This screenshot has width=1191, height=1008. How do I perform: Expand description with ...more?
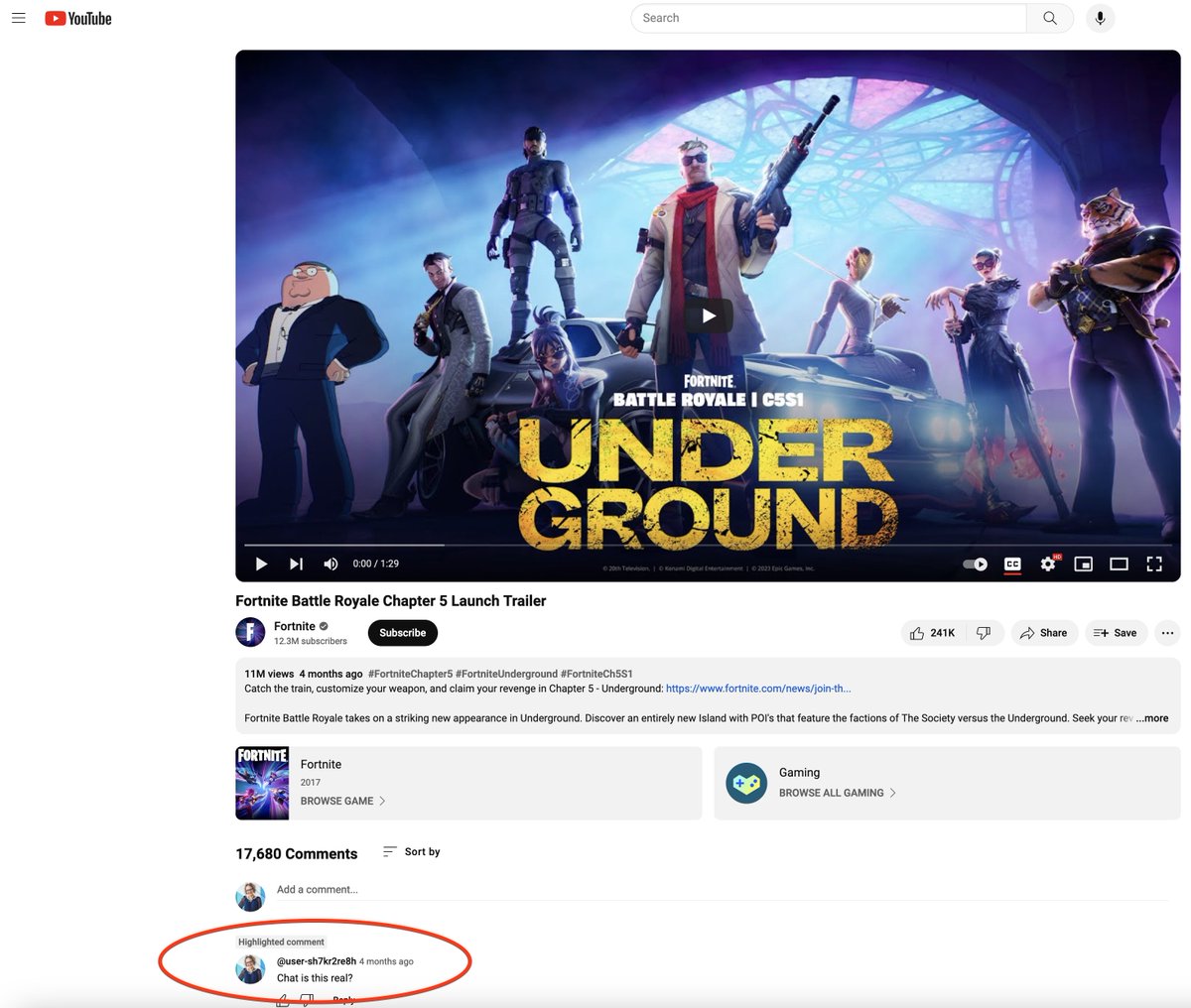coord(1152,718)
